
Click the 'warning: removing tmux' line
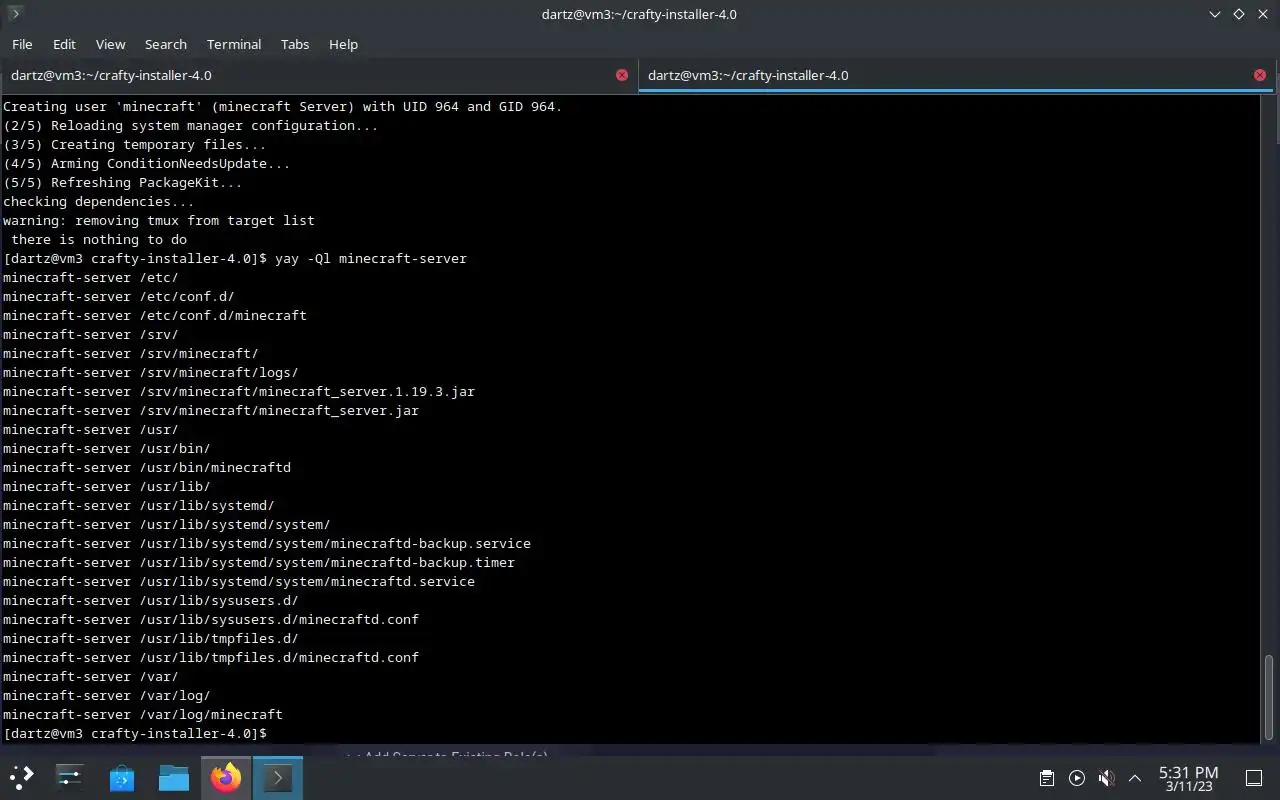coord(159,220)
